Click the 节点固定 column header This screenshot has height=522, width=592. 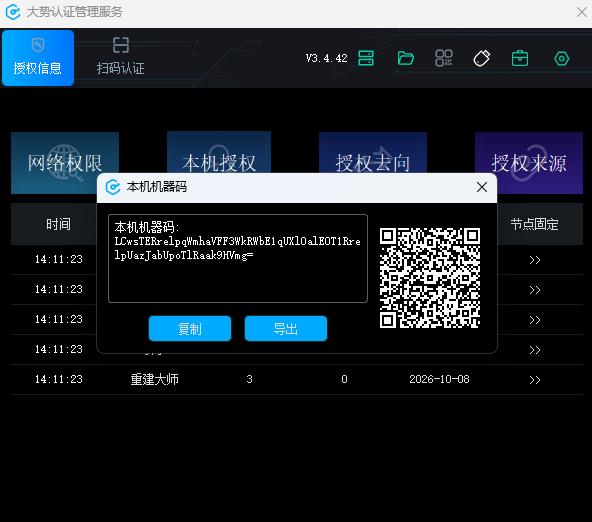pos(534,224)
